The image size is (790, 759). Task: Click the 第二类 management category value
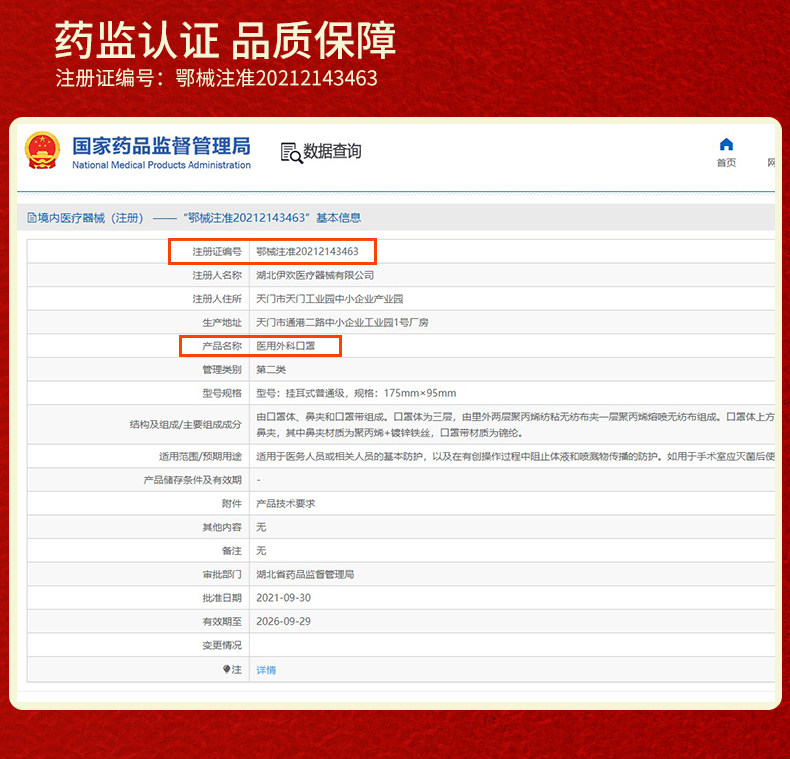pos(271,369)
